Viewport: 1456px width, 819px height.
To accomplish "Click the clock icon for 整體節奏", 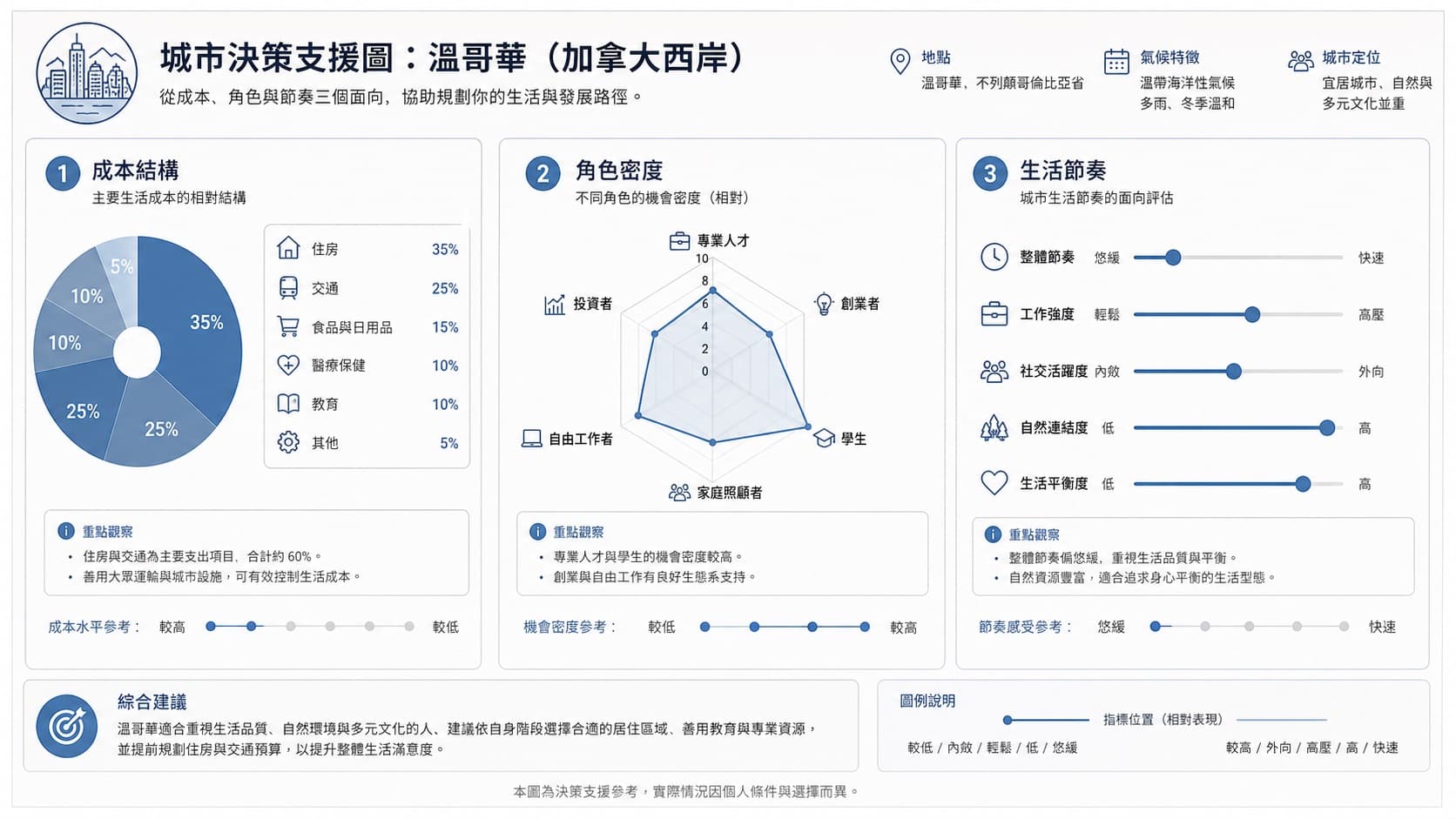I will point(994,257).
